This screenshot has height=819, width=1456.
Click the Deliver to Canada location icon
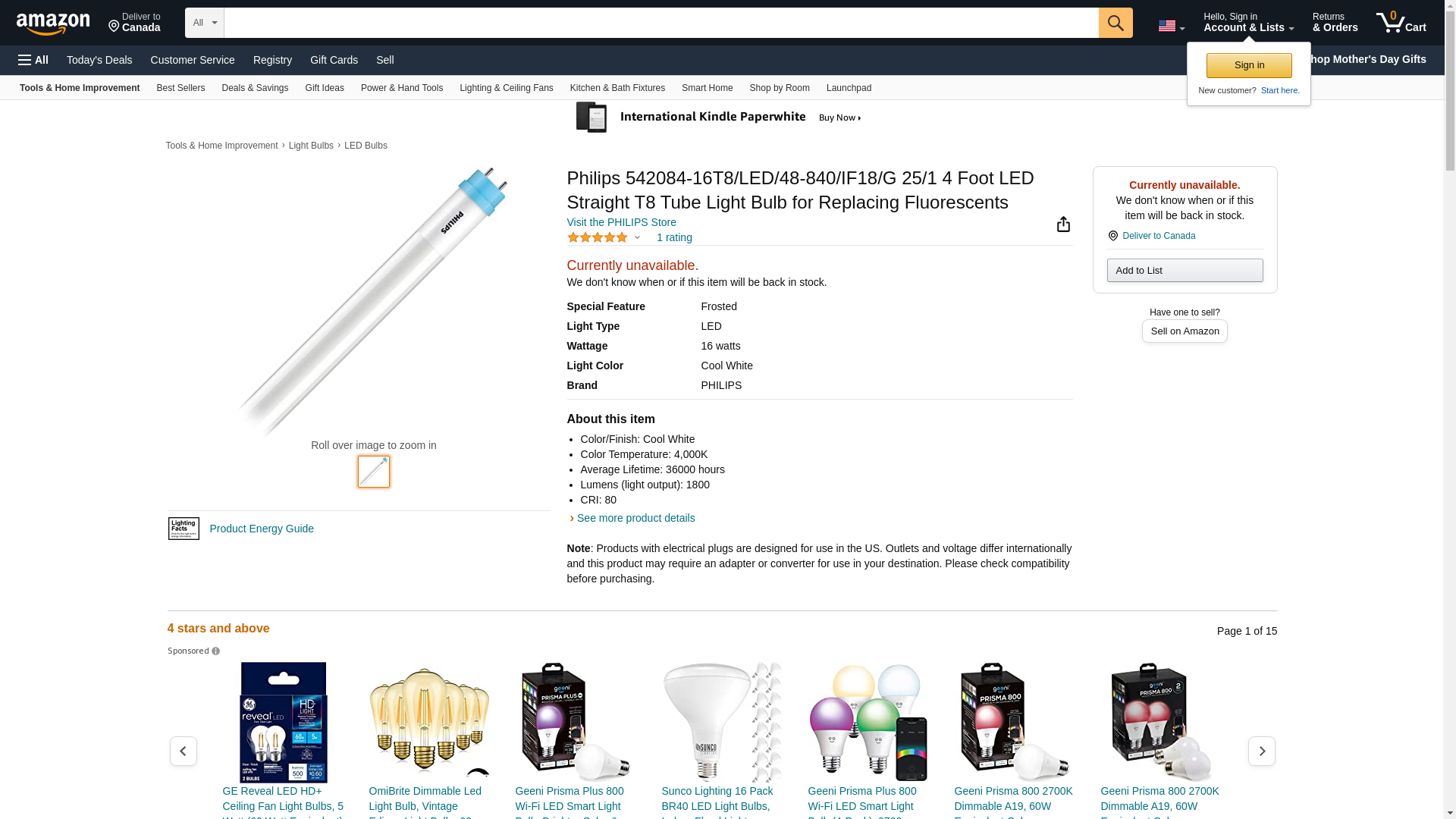1112,236
